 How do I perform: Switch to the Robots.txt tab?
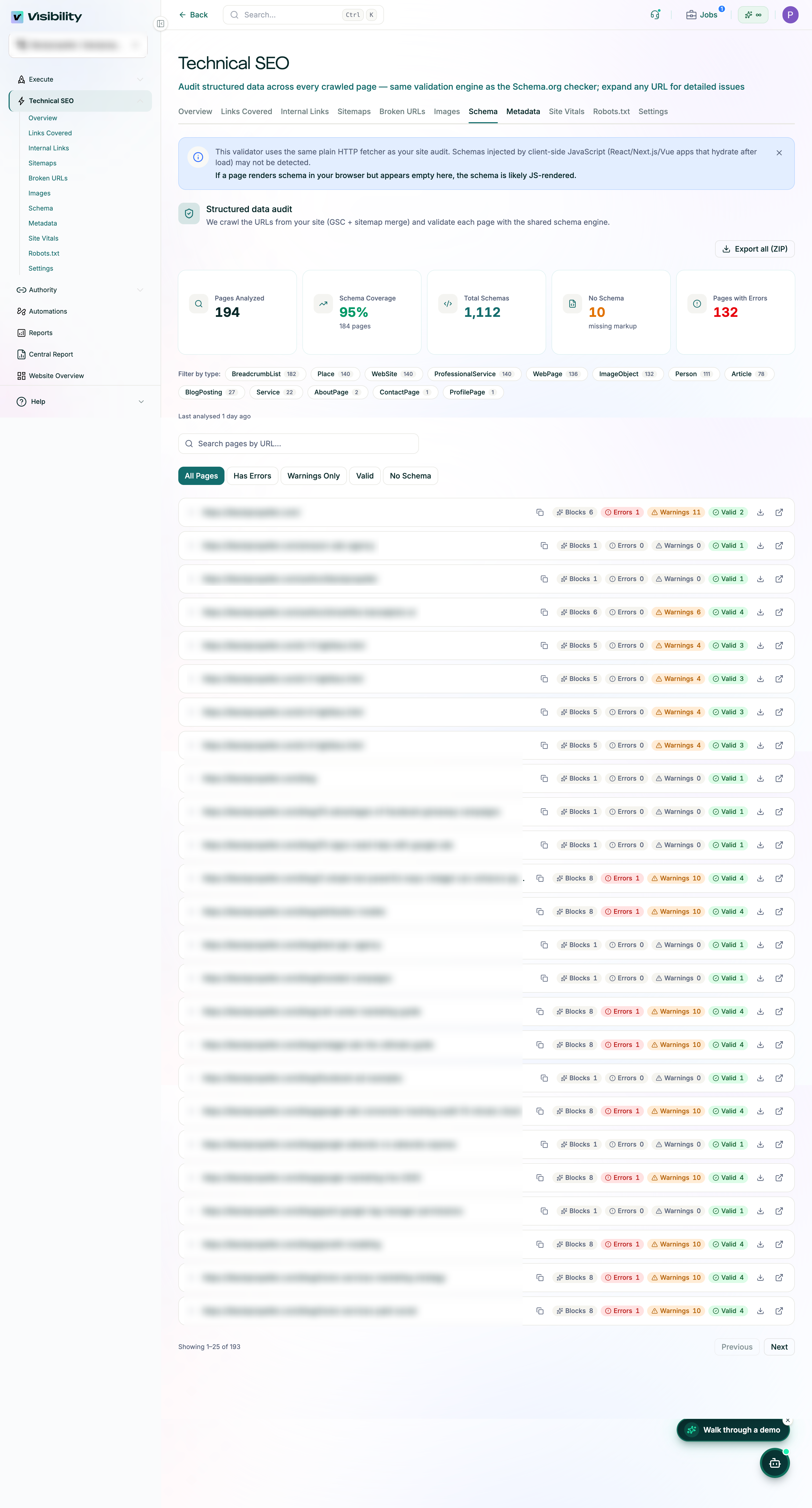coord(611,111)
